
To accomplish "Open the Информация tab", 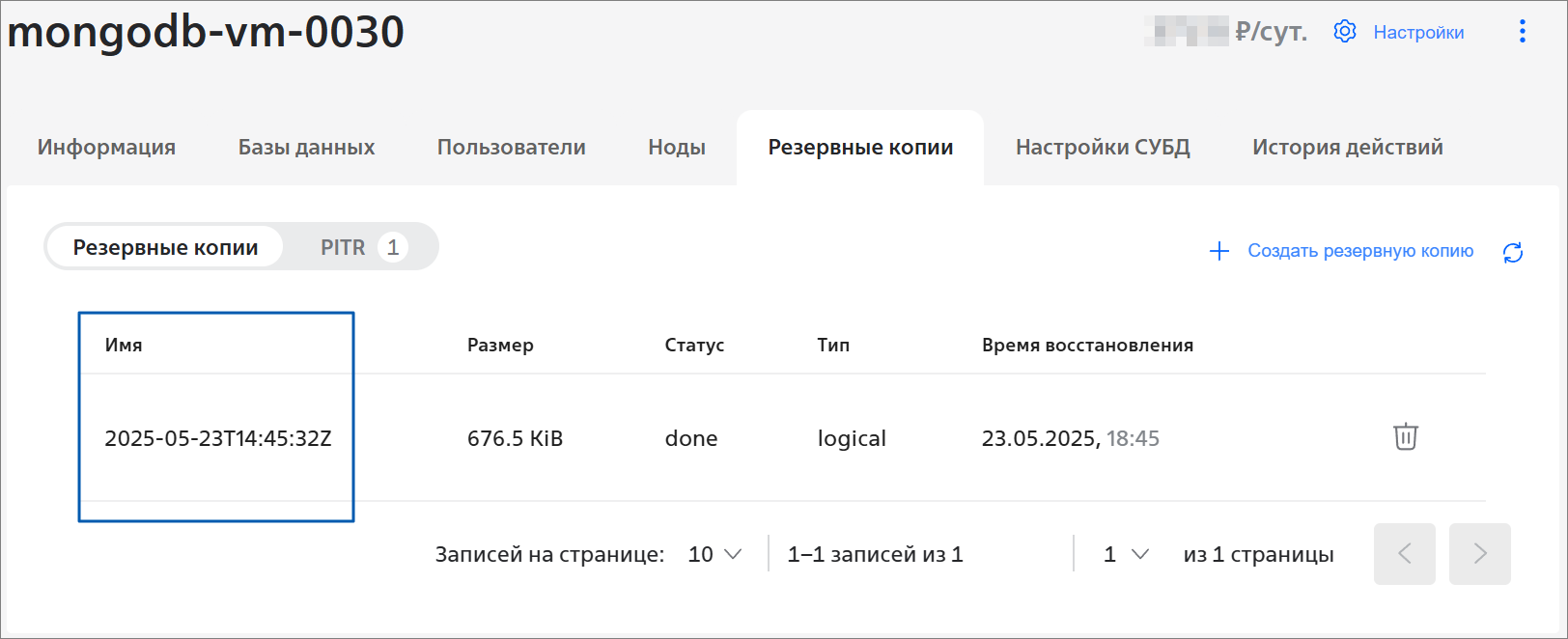I will (106, 148).
